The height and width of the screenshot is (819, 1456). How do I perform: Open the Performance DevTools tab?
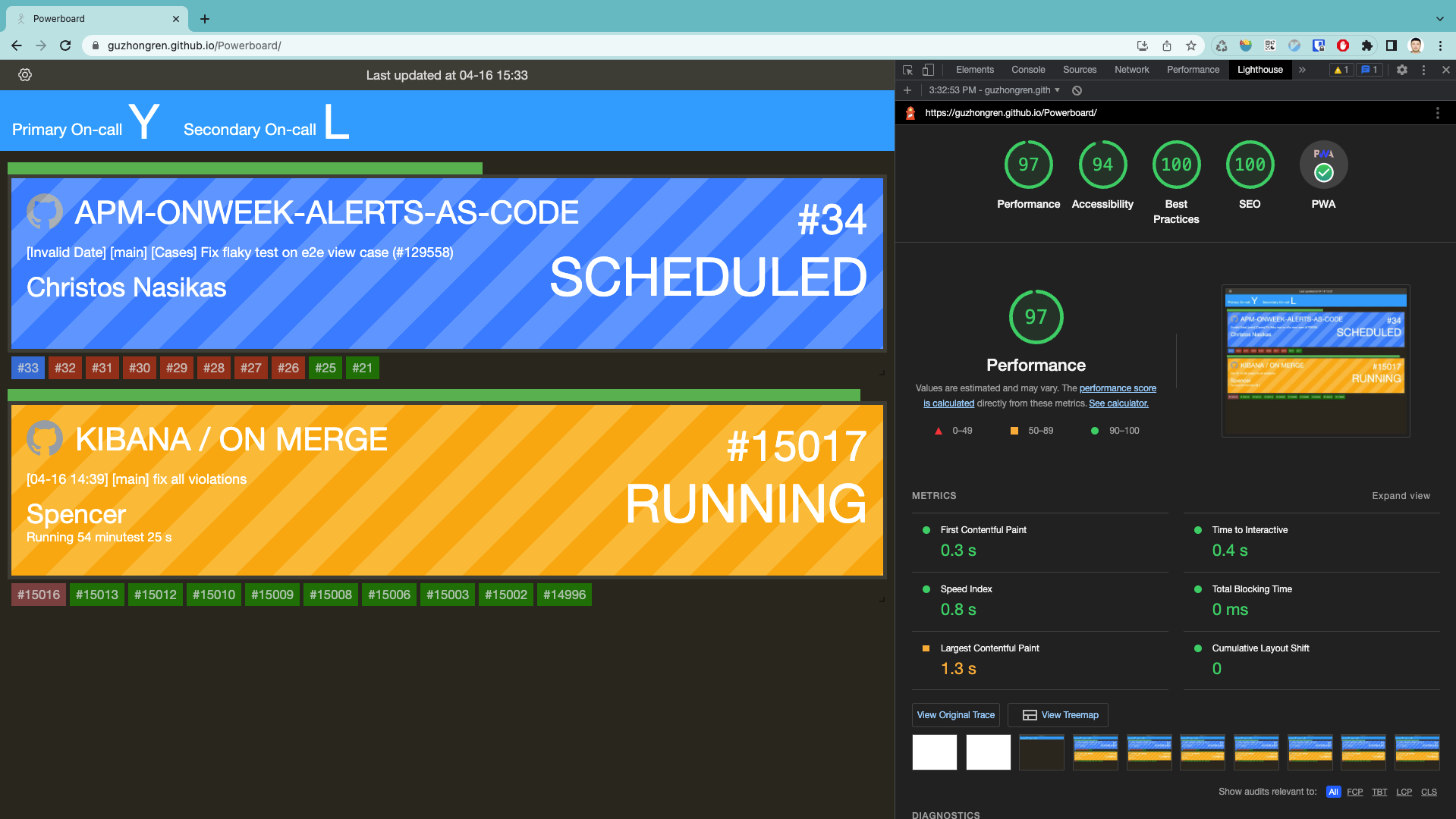1193,70
